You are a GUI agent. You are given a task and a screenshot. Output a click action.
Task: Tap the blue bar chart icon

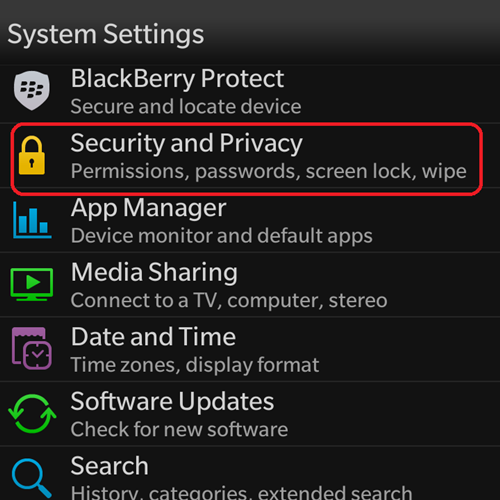click(x=32, y=220)
